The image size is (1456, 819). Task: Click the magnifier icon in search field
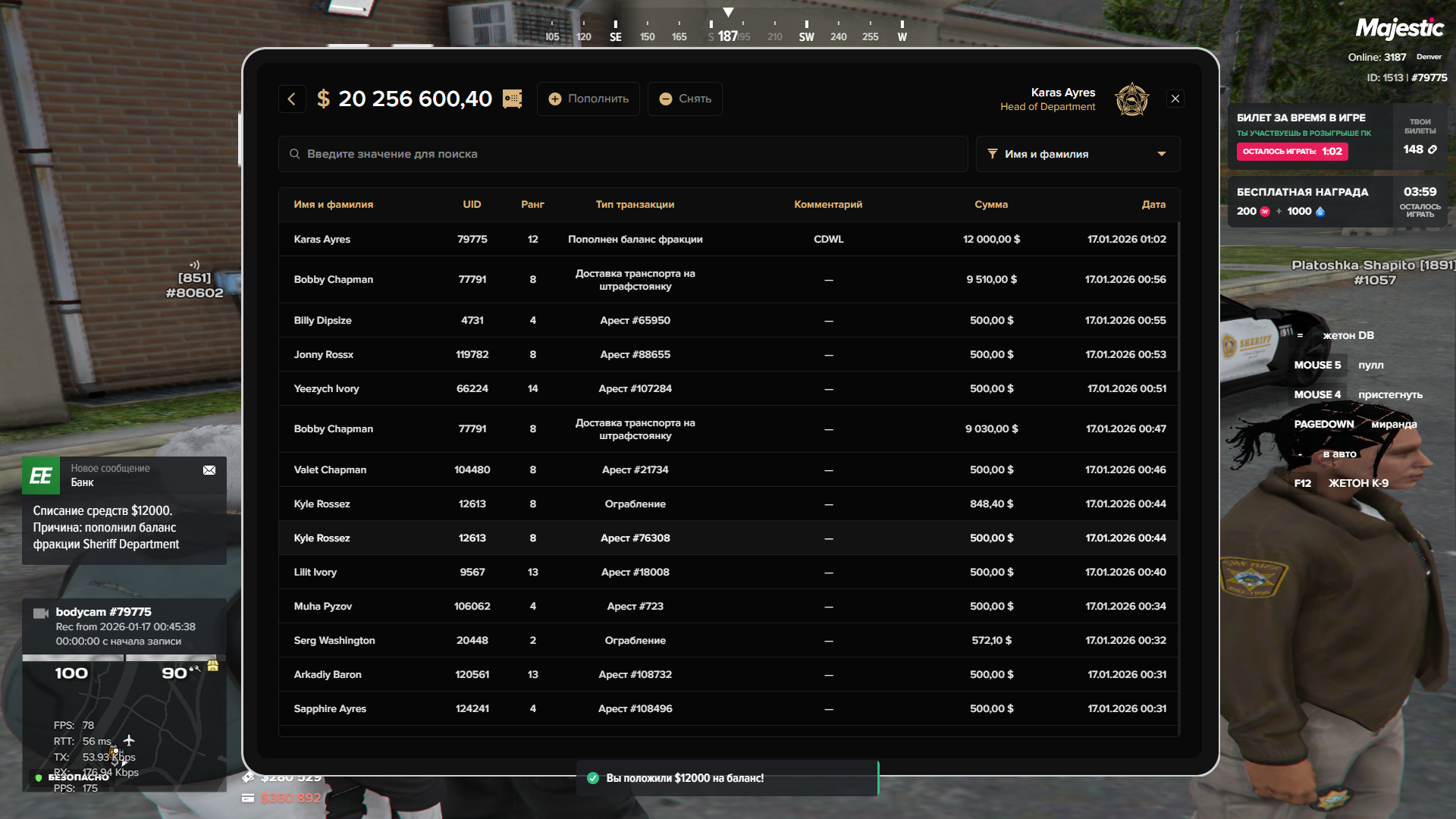(294, 154)
